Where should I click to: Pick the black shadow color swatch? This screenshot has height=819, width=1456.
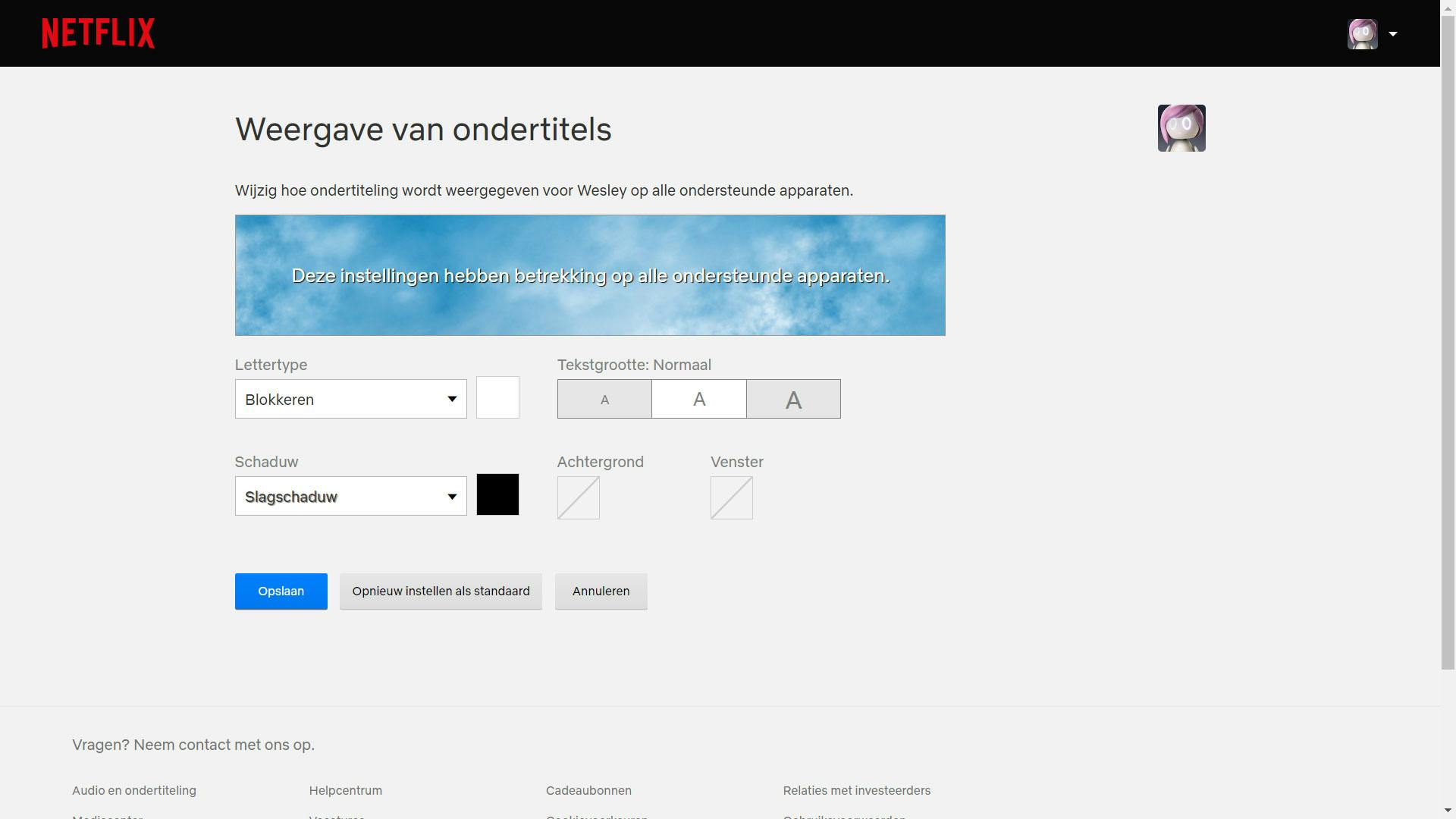coord(497,494)
